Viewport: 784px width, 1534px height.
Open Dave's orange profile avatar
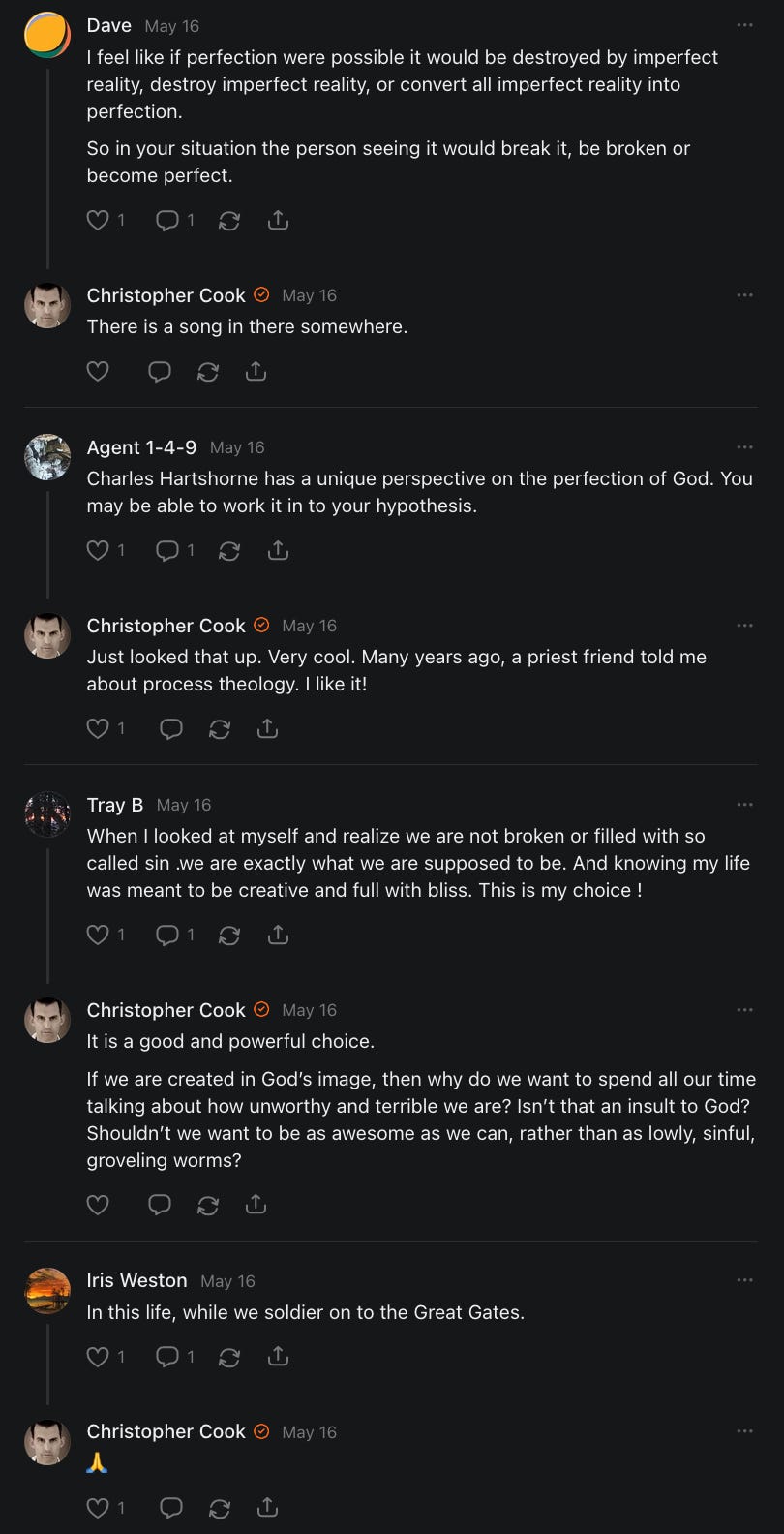tap(47, 36)
